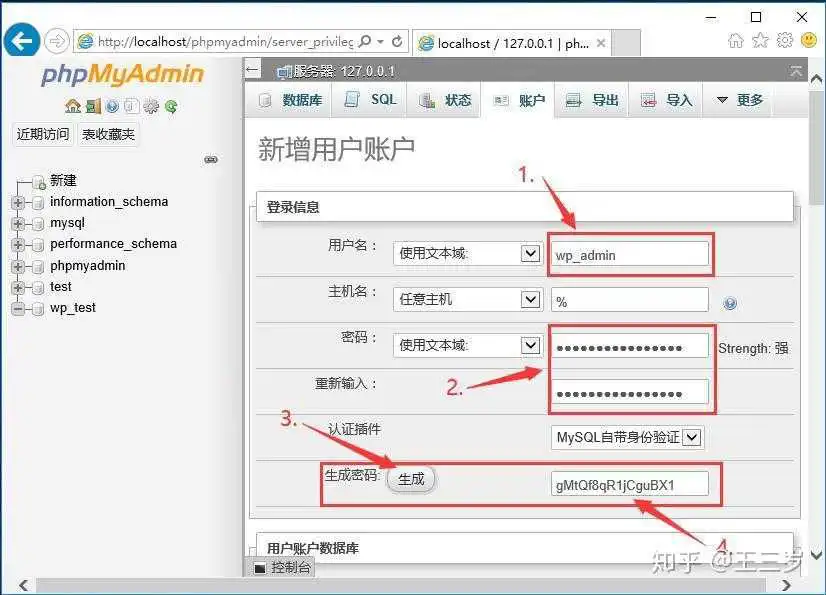Expand the phpmyadmin database node
The image size is (826, 595).
17,266
